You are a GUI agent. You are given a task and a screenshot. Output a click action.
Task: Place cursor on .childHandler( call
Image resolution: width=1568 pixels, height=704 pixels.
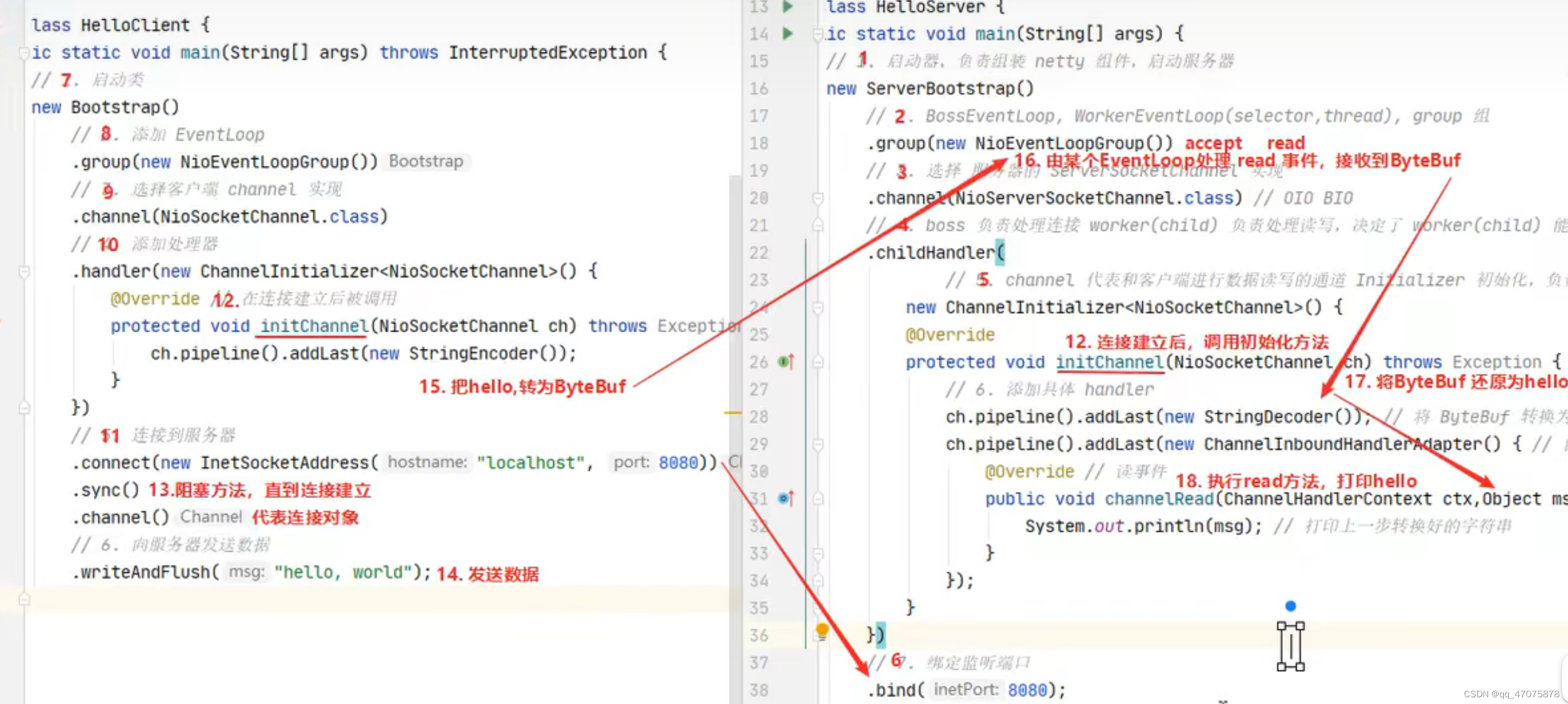pos(935,253)
